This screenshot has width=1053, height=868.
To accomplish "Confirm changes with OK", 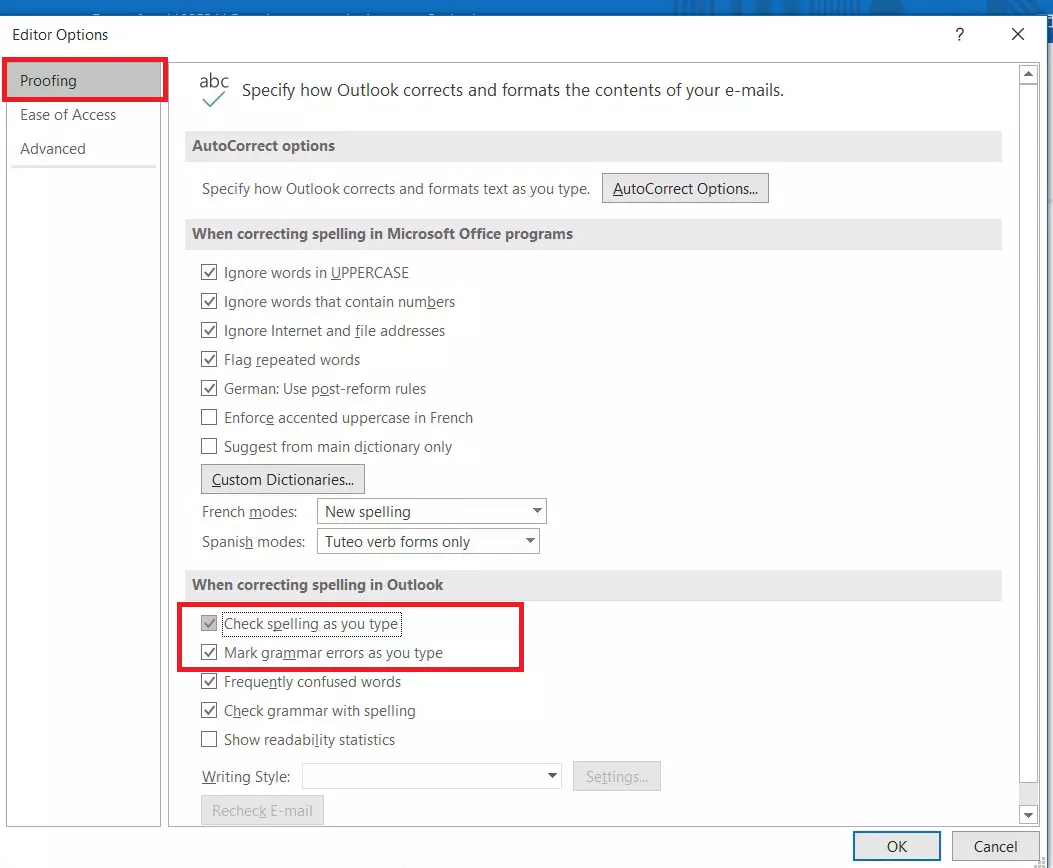I will (896, 846).
